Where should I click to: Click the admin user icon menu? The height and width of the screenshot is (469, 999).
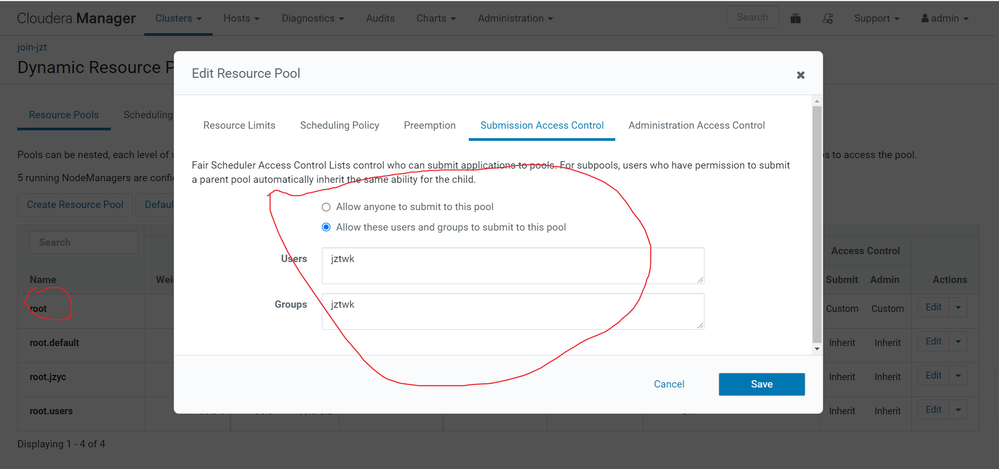coord(945,18)
